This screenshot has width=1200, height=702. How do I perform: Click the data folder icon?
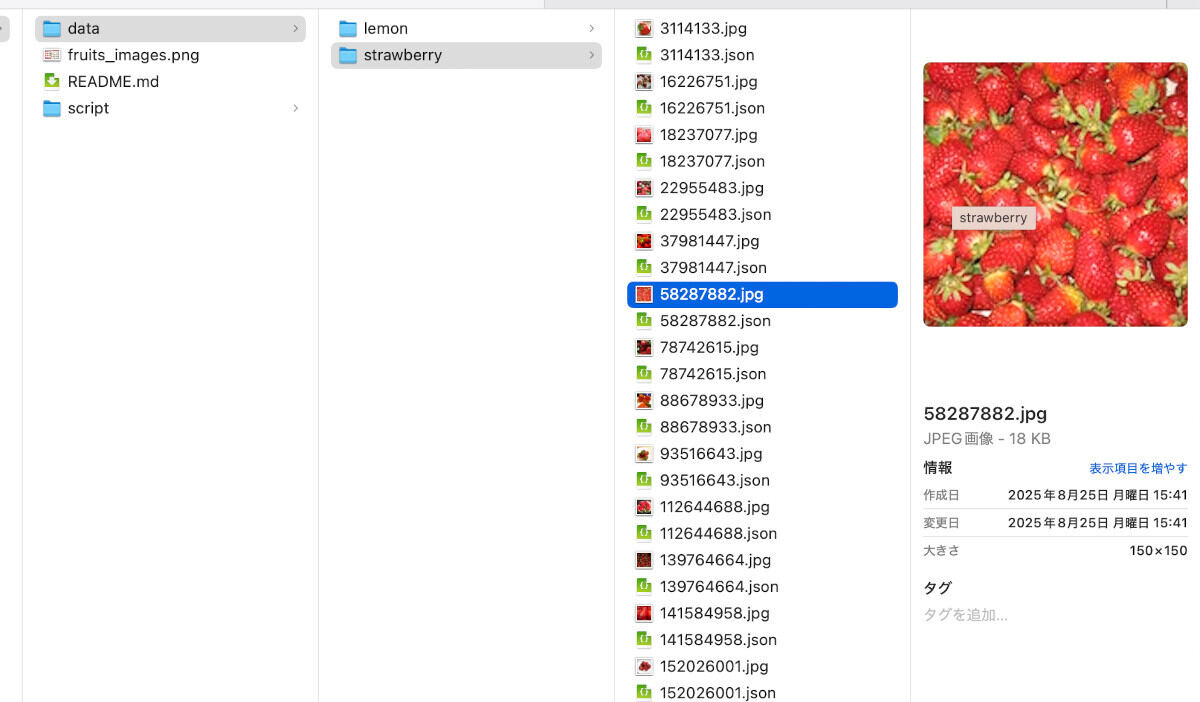click(52, 29)
